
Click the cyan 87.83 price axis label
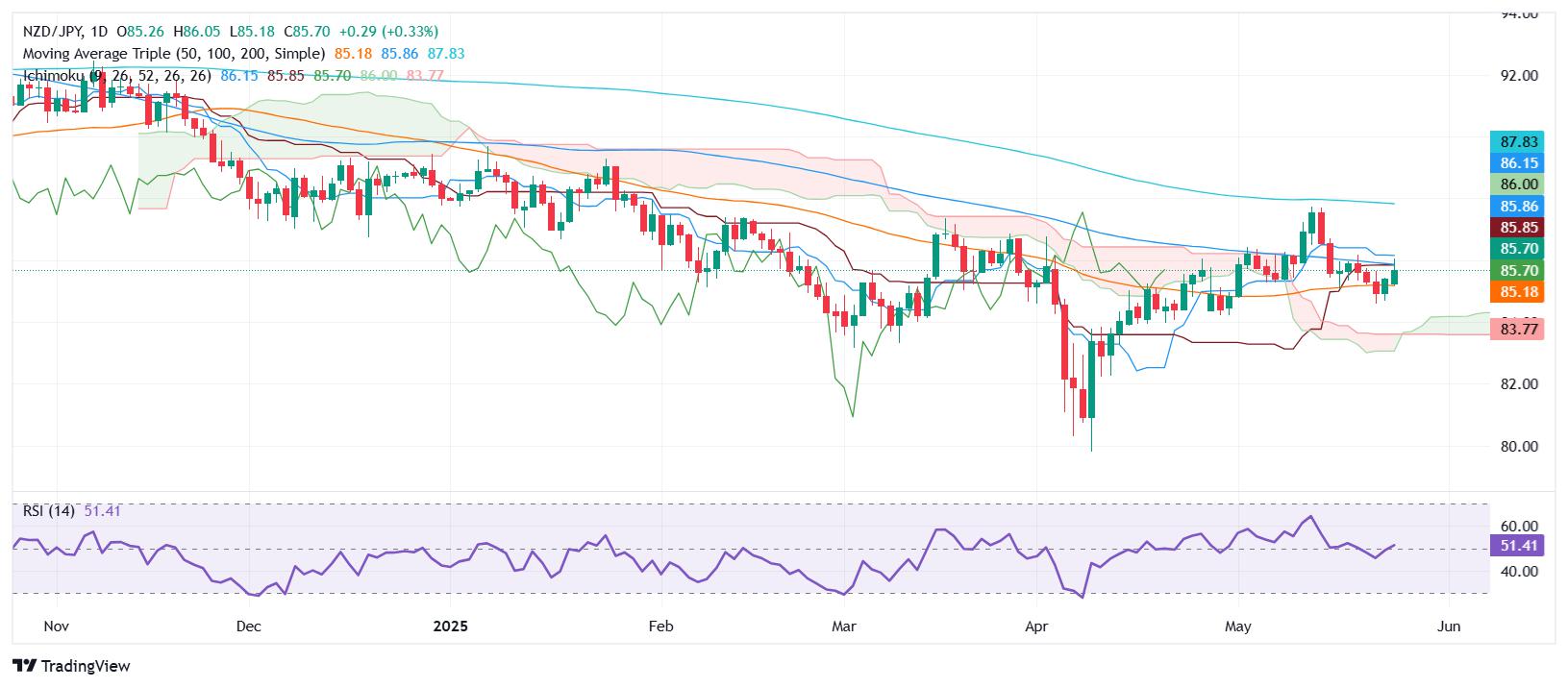click(1516, 141)
